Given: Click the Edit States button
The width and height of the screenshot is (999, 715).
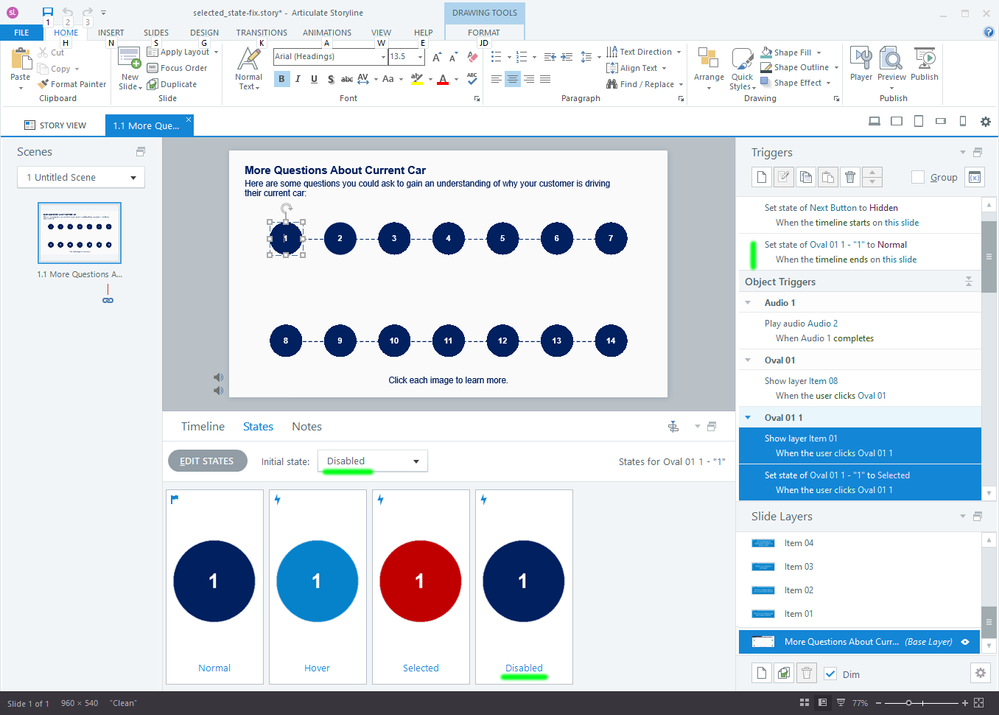Looking at the screenshot, I should (206, 461).
